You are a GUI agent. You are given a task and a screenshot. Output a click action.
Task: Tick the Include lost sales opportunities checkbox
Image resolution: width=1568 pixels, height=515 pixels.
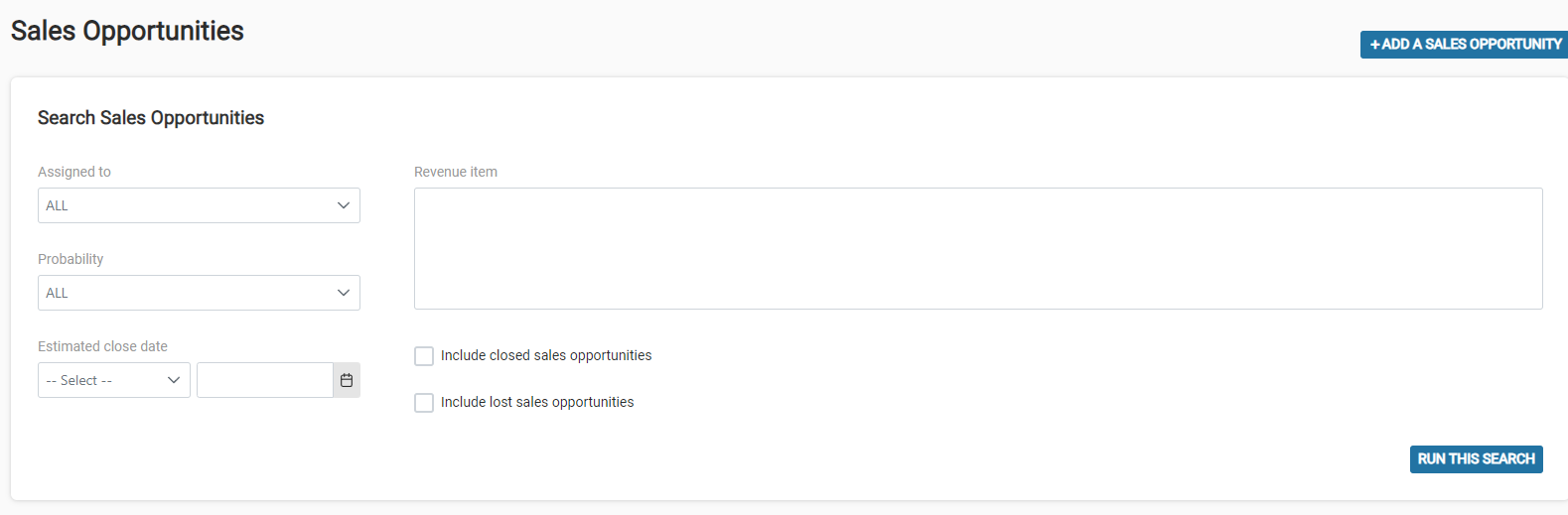(x=424, y=403)
